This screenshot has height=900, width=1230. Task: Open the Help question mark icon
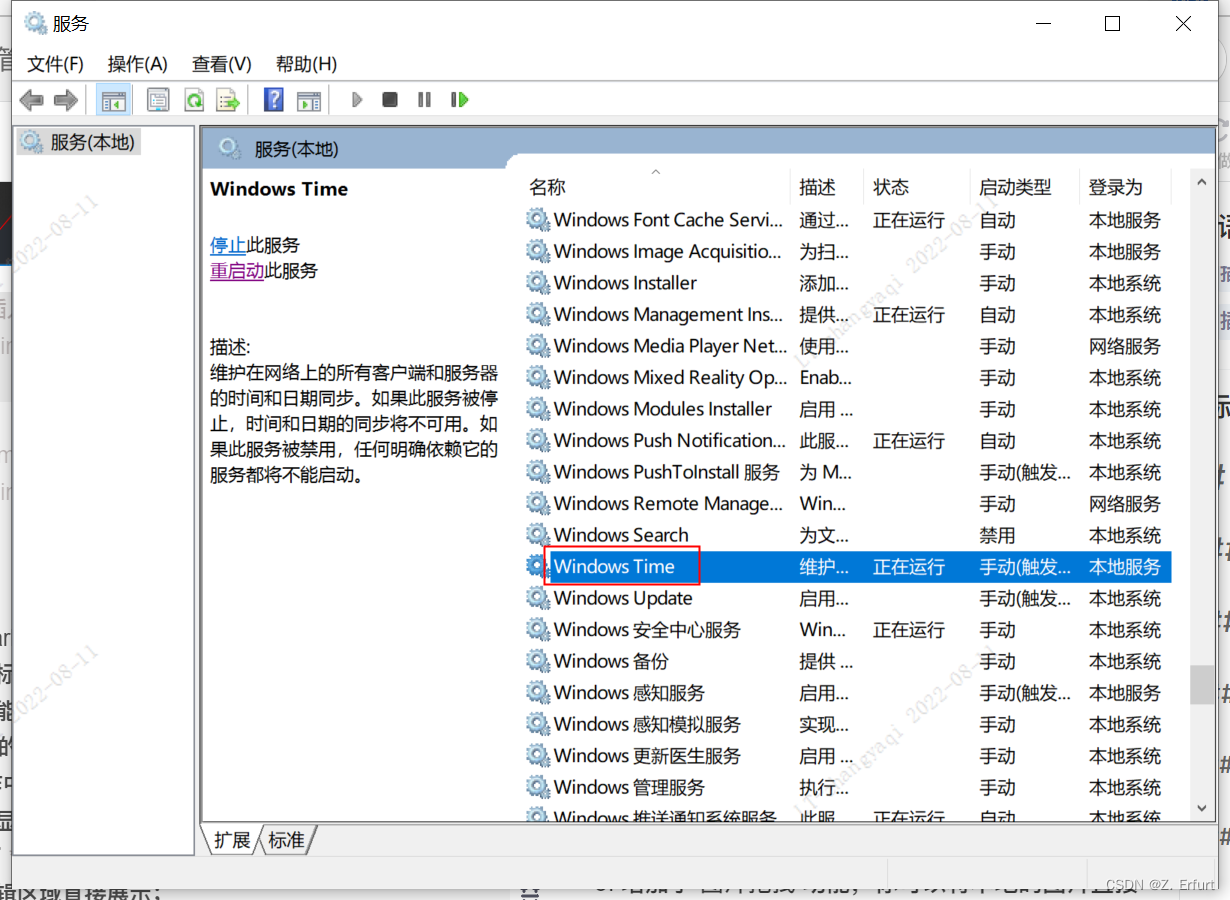[x=274, y=100]
